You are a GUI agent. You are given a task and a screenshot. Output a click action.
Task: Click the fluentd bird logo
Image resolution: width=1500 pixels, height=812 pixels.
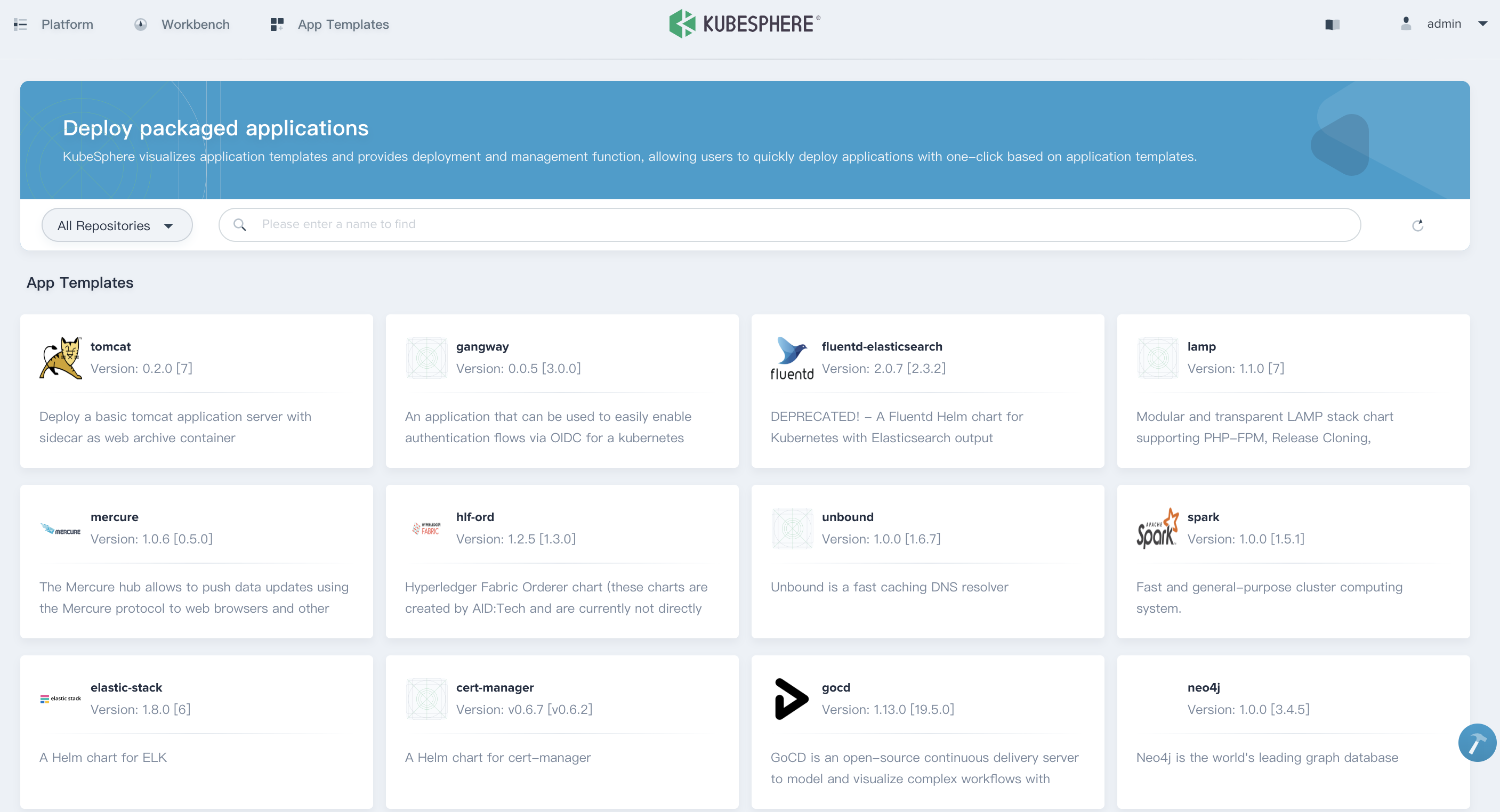(x=792, y=358)
